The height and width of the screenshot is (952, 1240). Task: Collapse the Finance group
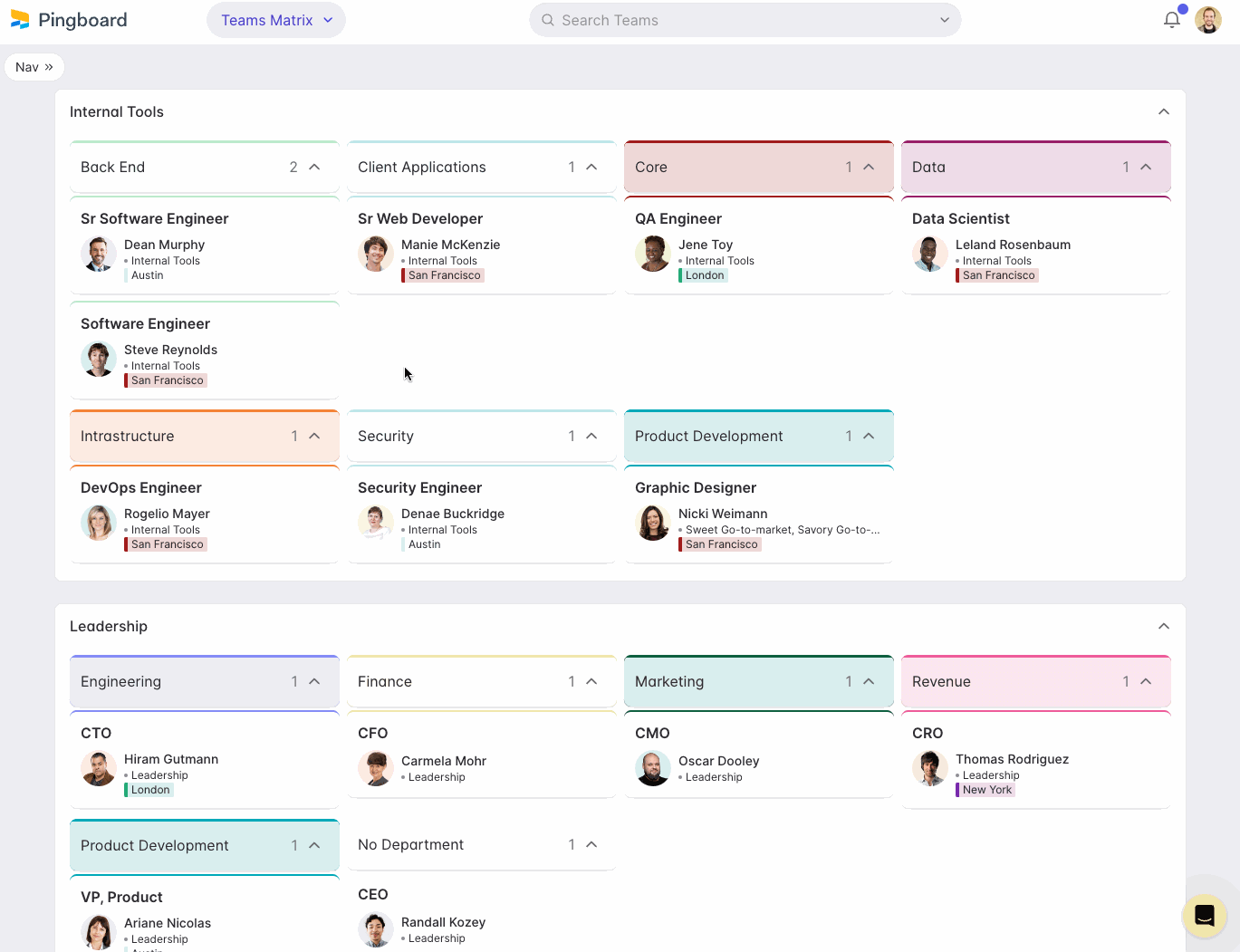[x=591, y=681]
